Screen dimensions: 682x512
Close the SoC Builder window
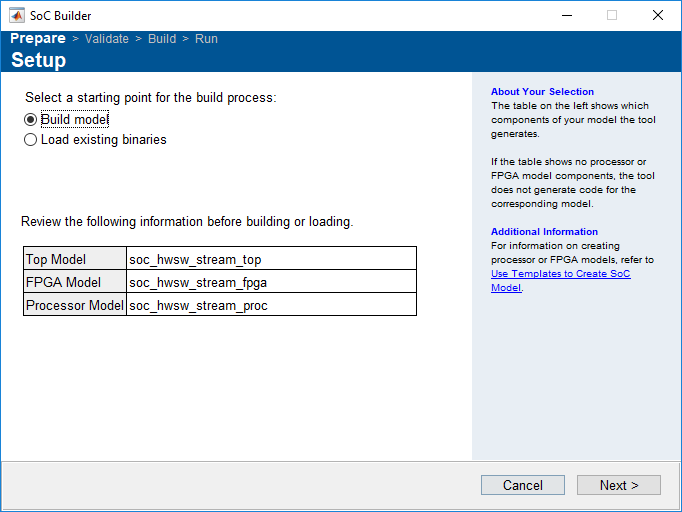pyautogui.click(x=658, y=16)
